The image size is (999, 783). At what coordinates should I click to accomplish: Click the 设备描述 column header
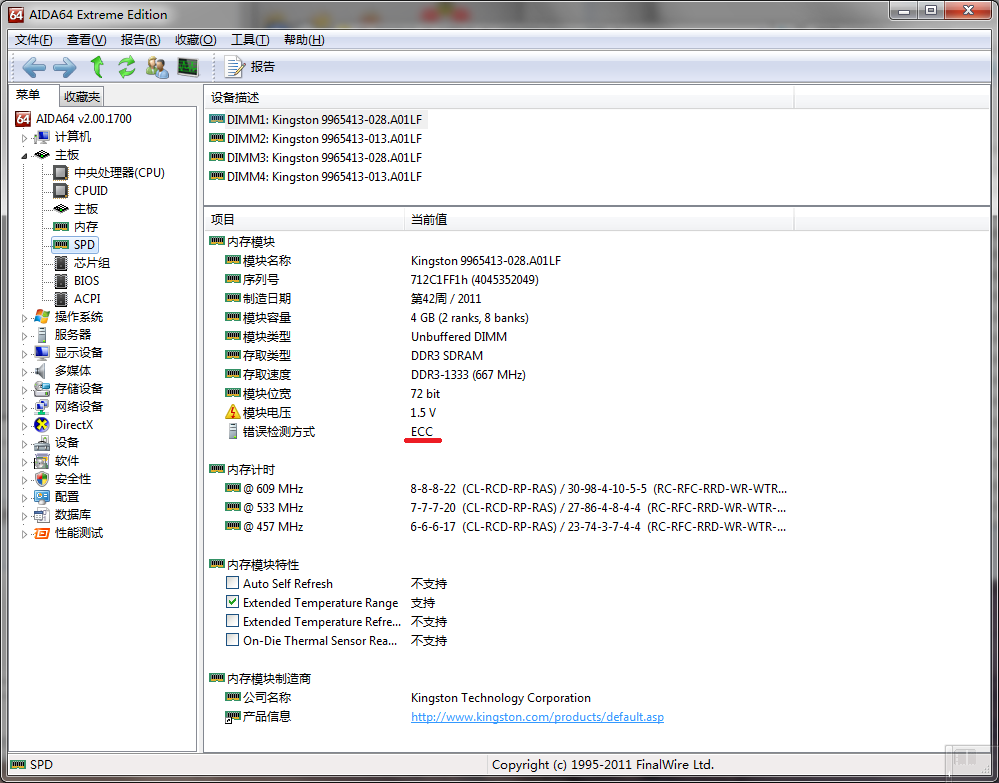click(500, 97)
